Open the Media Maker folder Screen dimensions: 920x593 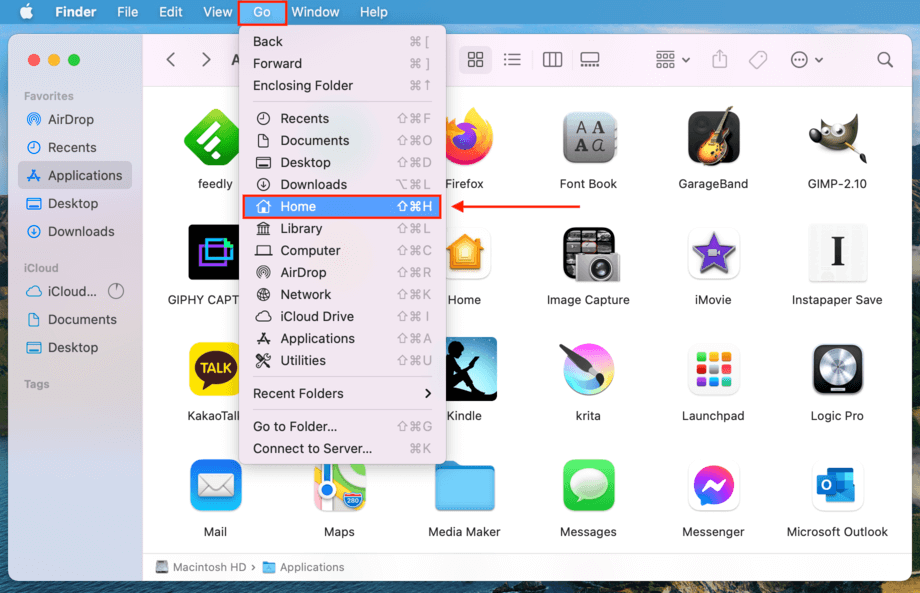click(x=465, y=486)
